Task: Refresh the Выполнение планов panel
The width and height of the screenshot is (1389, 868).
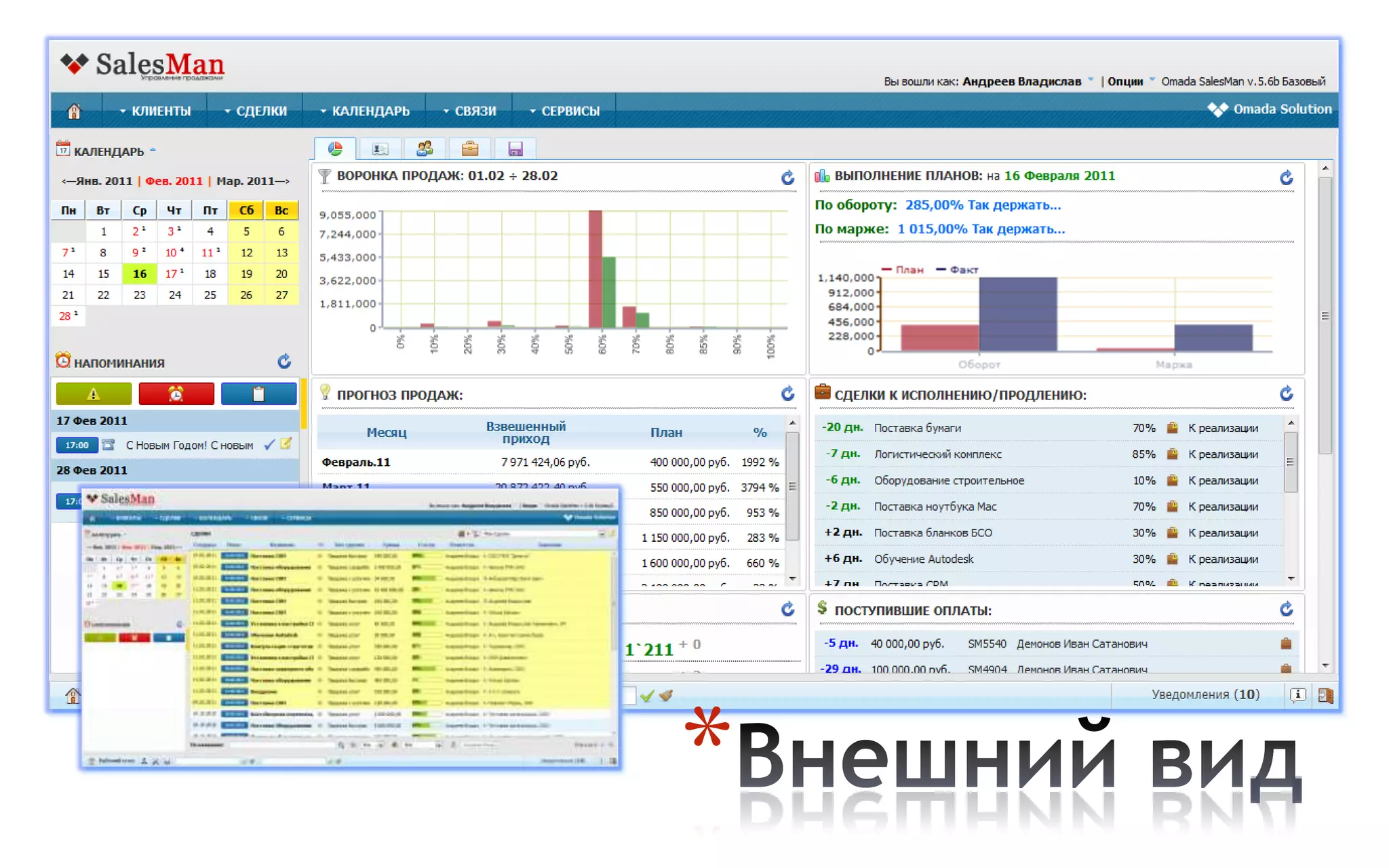Action: click(1286, 178)
